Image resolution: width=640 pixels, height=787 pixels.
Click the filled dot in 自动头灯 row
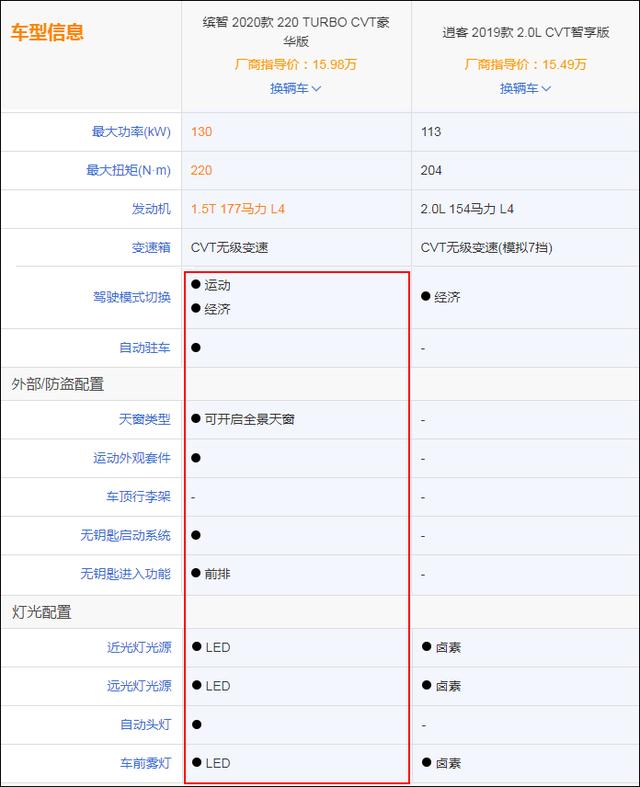197,725
